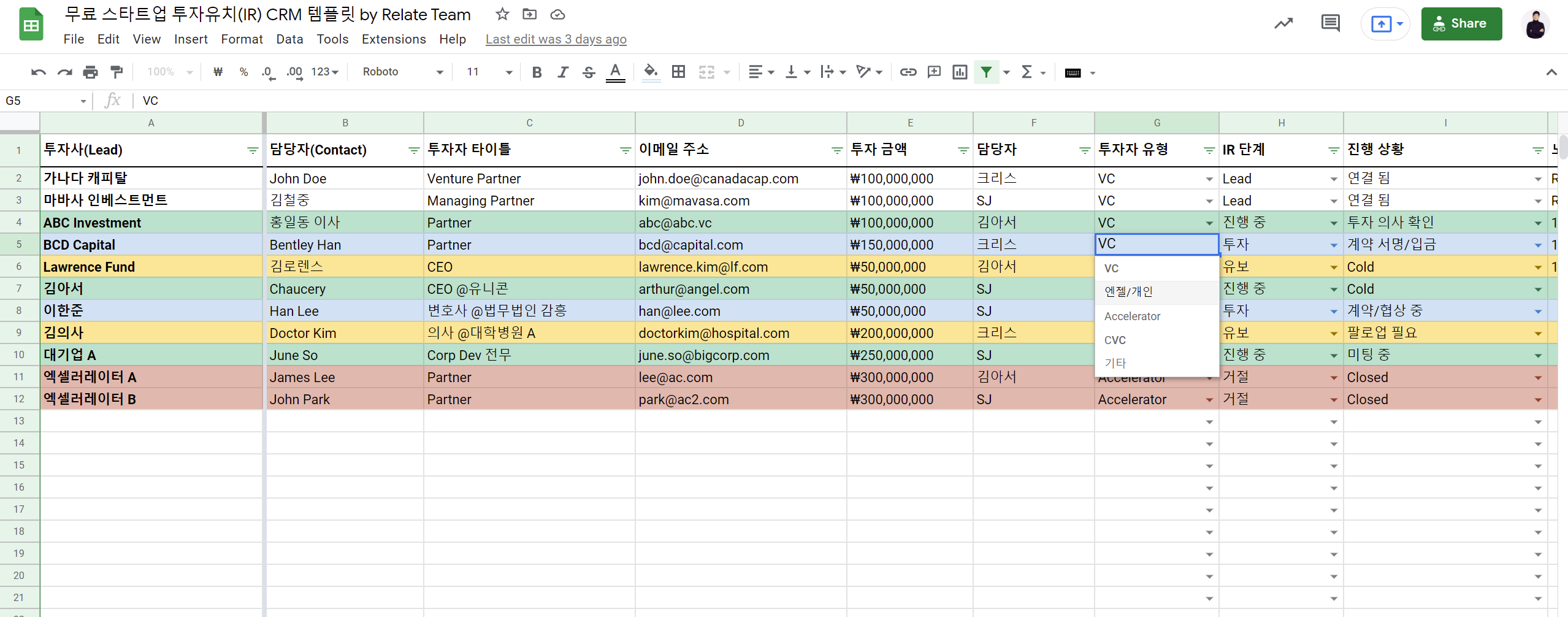Viewport: 1568px width, 617px height.
Task: Format selection as percent
Action: click(243, 72)
